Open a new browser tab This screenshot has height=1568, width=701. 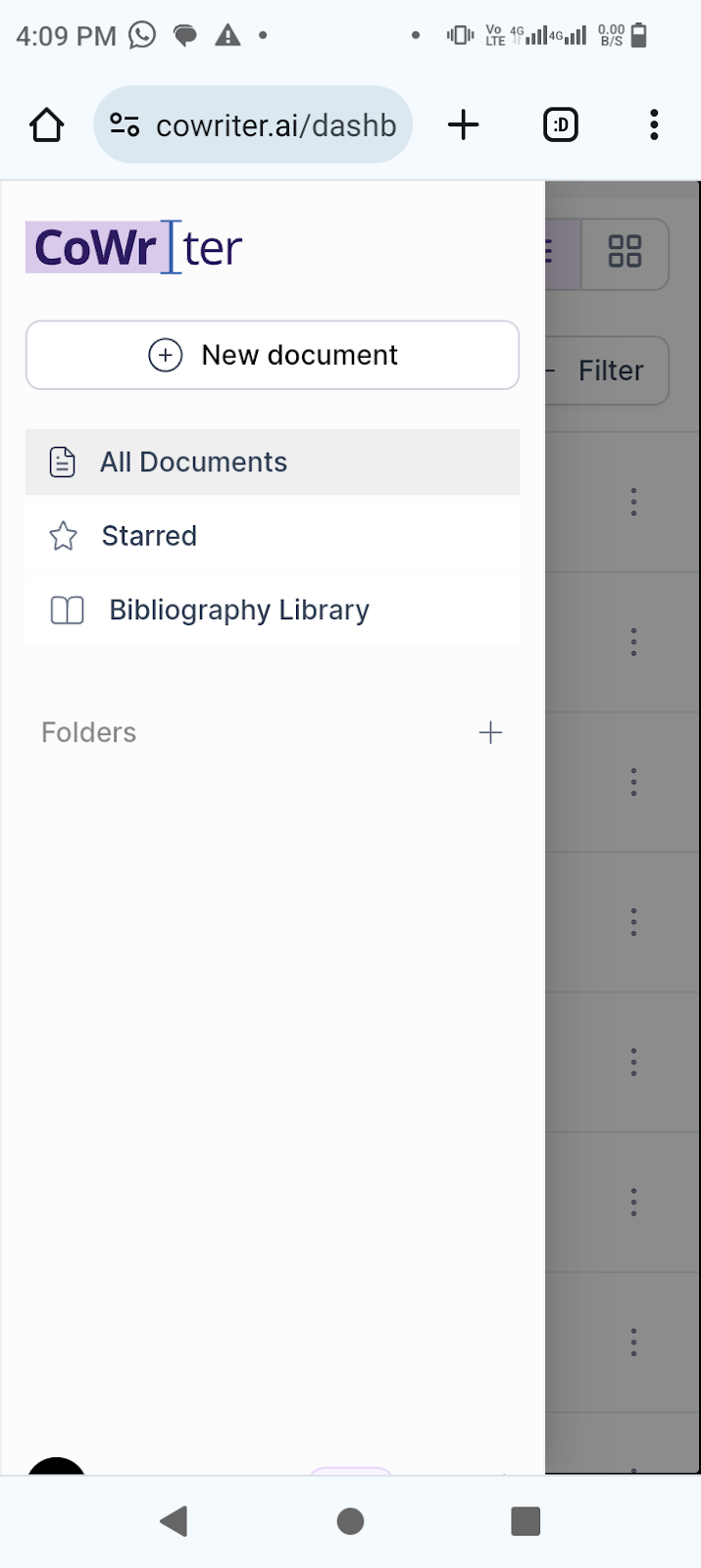pyautogui.click(x=463, y=124)
